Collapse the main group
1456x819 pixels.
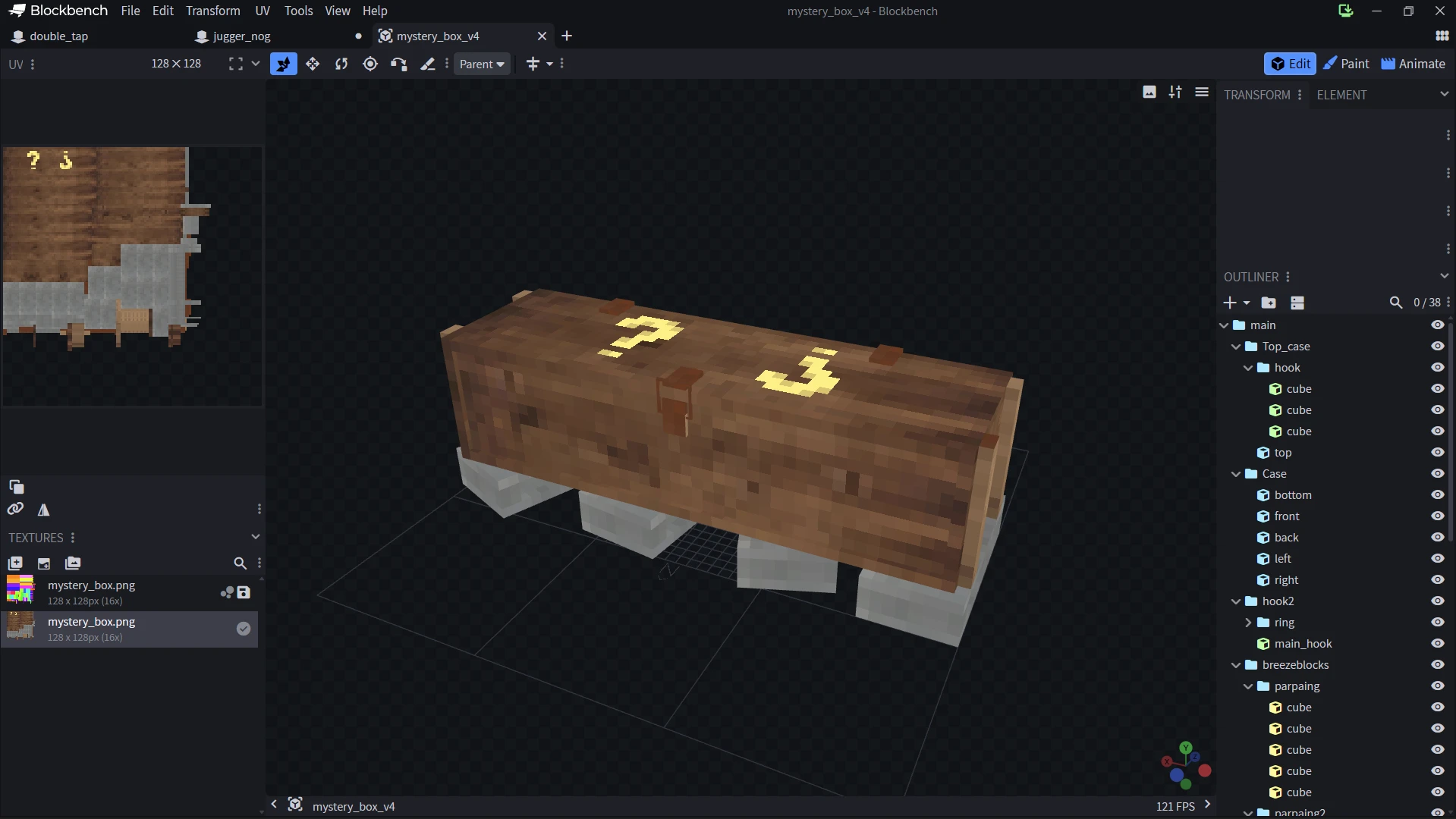pyautogui.click(x=1224, y=325)
